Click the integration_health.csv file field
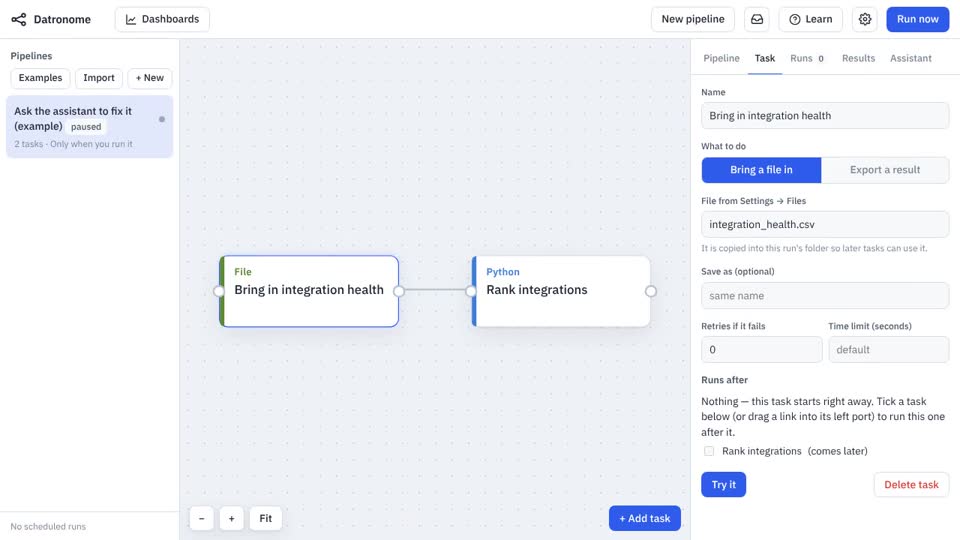The width and height of the screenshot is (960, 540). coord(825,224)
